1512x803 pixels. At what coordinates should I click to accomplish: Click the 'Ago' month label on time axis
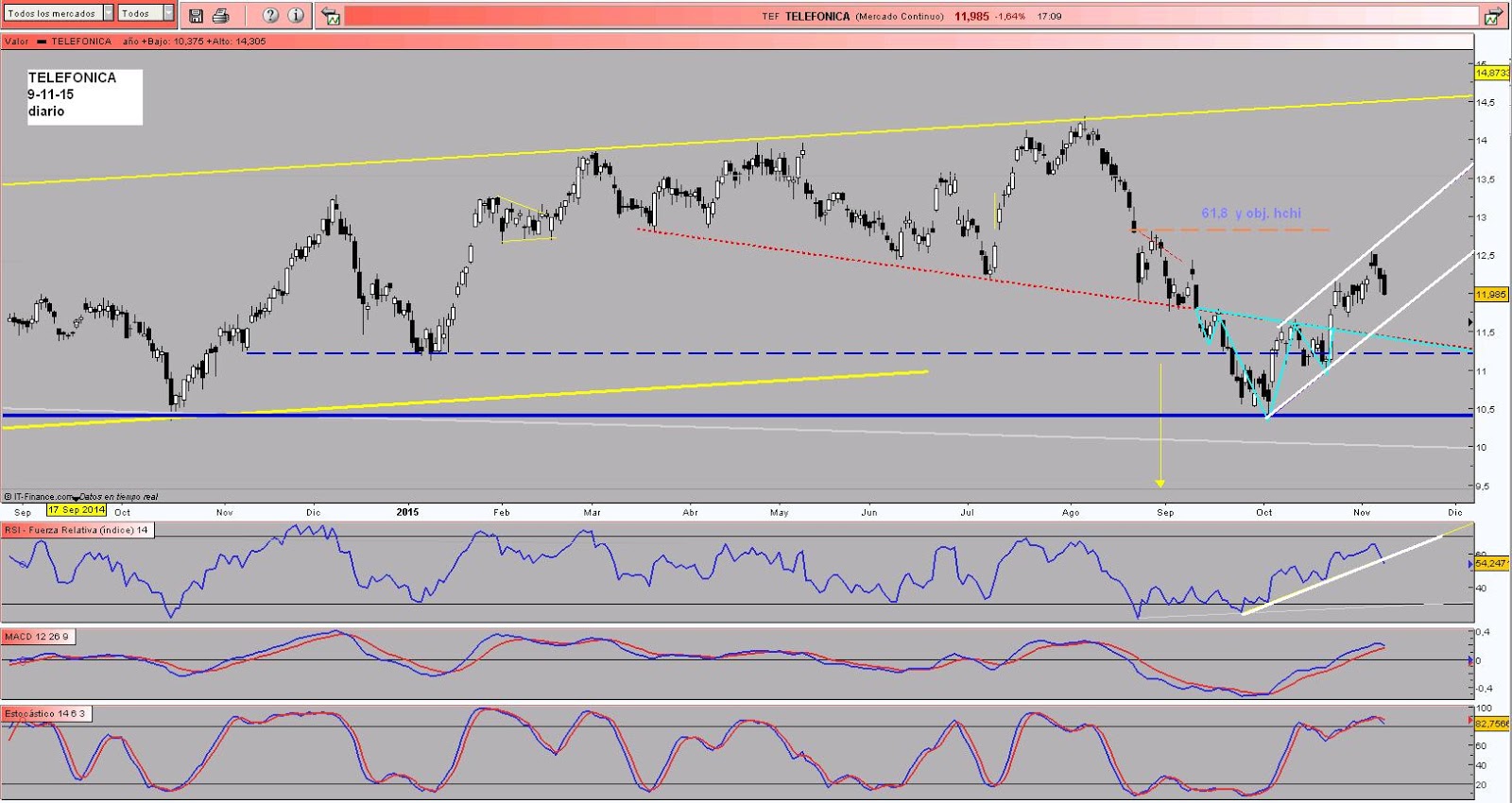(x=1071, y=512)
